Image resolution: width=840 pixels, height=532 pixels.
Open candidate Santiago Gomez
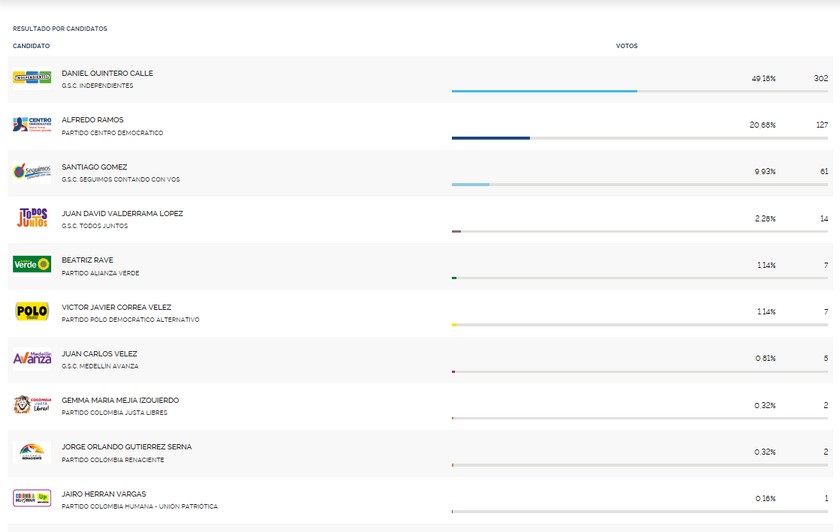[94, 167]
